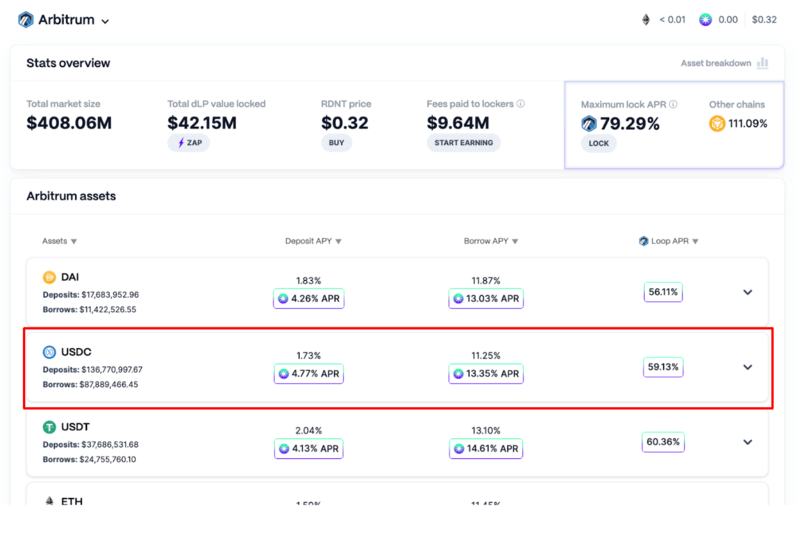Expand the DAI row chevron
This screenshot has height=538, width=800.
tap(747, 292)
